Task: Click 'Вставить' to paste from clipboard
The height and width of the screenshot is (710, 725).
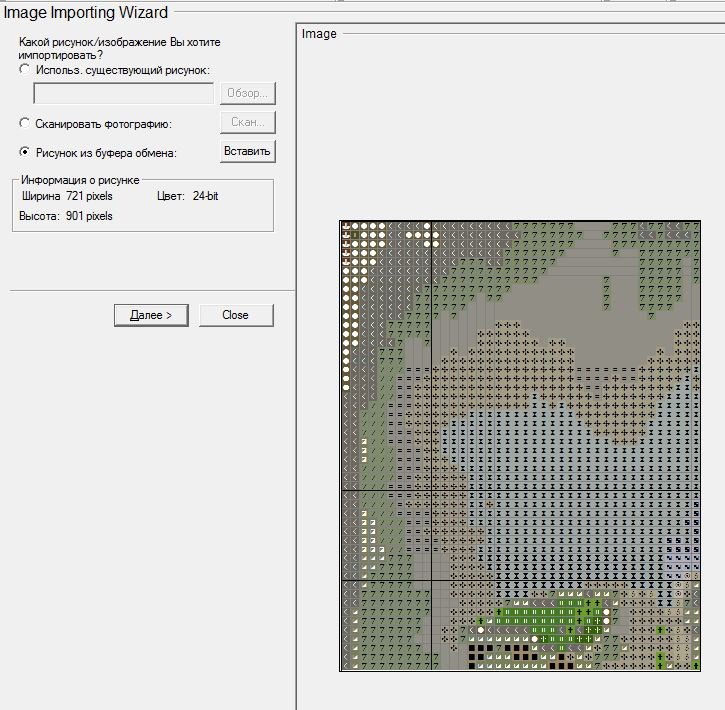Action: (247, 152)
